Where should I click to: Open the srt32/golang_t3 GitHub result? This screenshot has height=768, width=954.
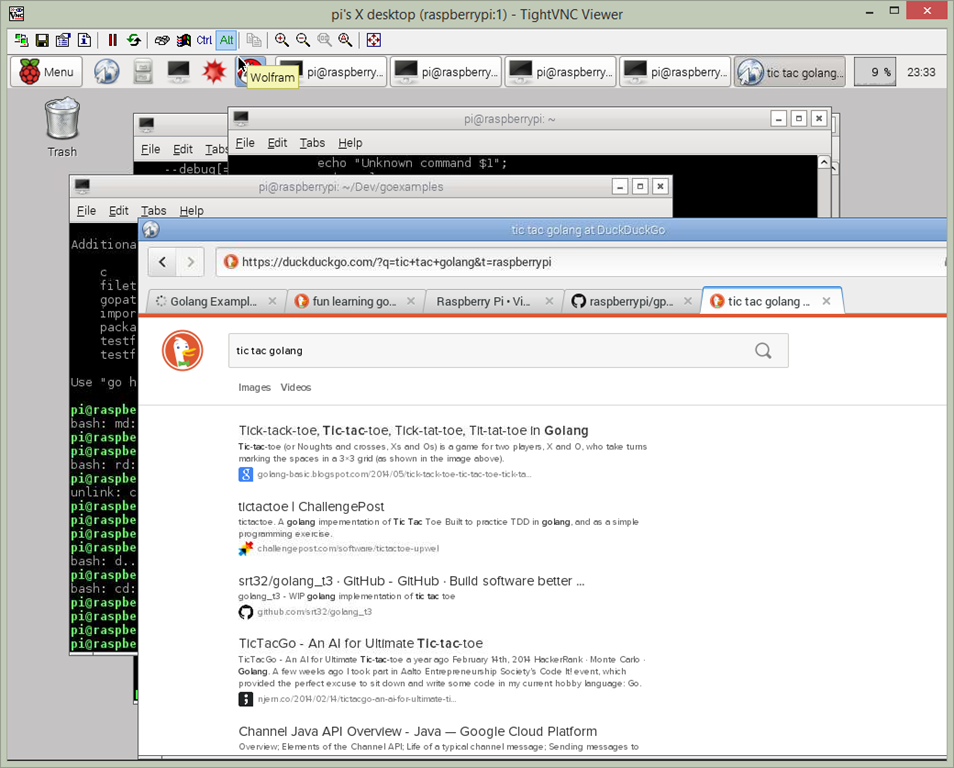pyautogui.click(x=411, y=581)
